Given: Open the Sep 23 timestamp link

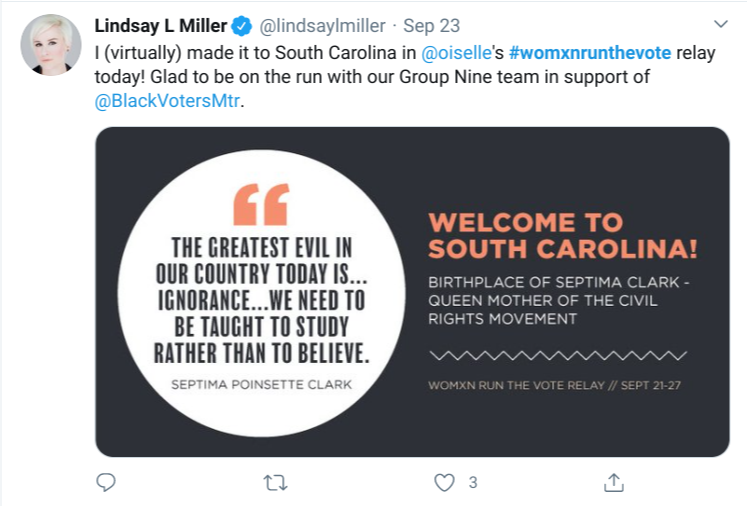Looking at the screenshot, I should click(431, 26).
